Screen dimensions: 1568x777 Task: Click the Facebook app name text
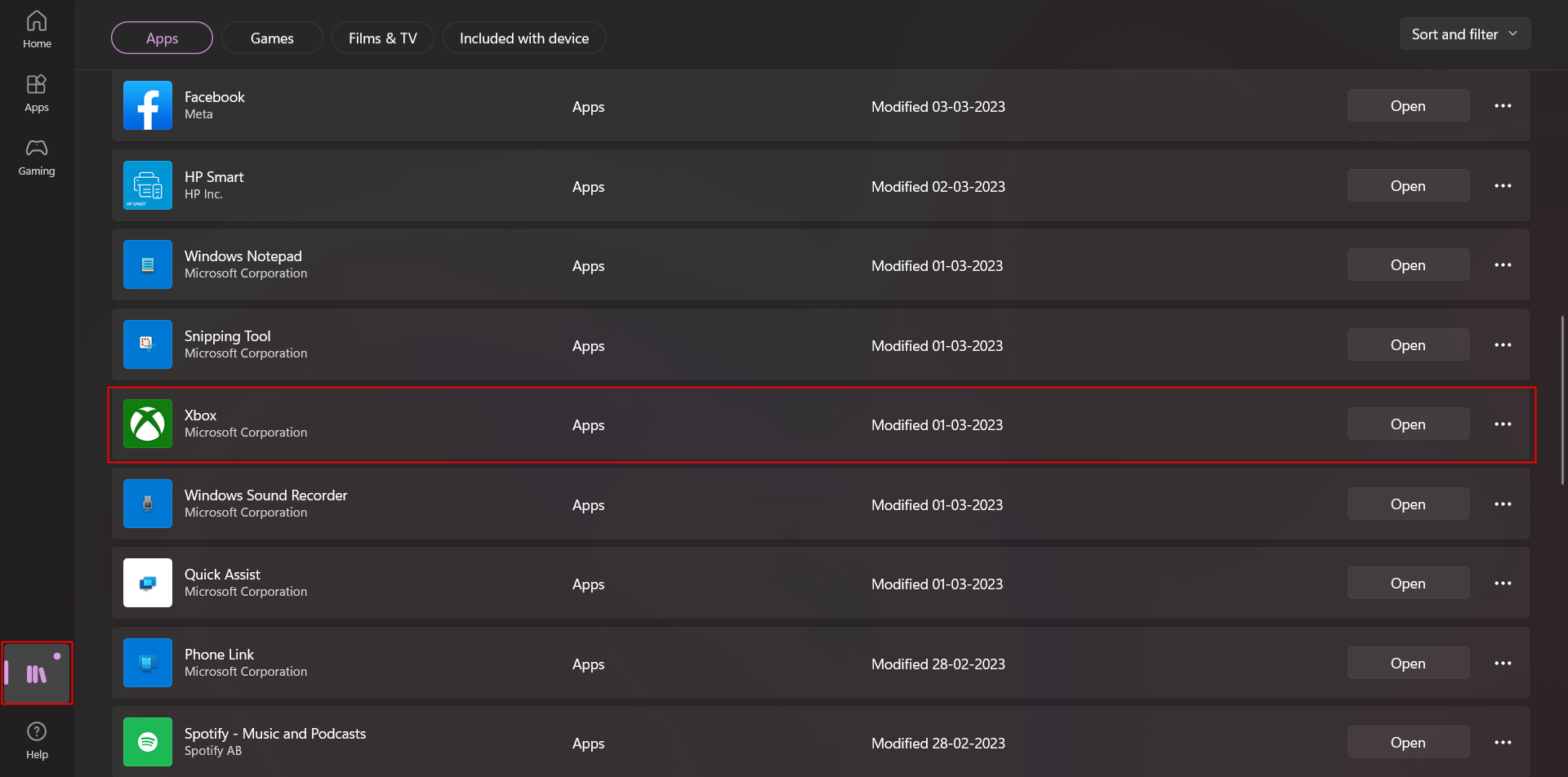(x=215, y=97)
